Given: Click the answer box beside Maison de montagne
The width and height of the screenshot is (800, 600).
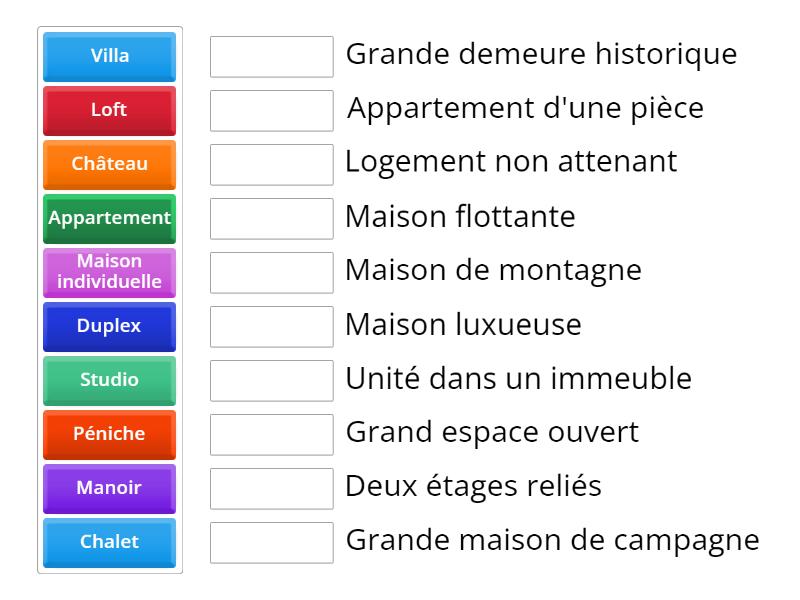Looking at the screenshot, I should pos(271,273).
